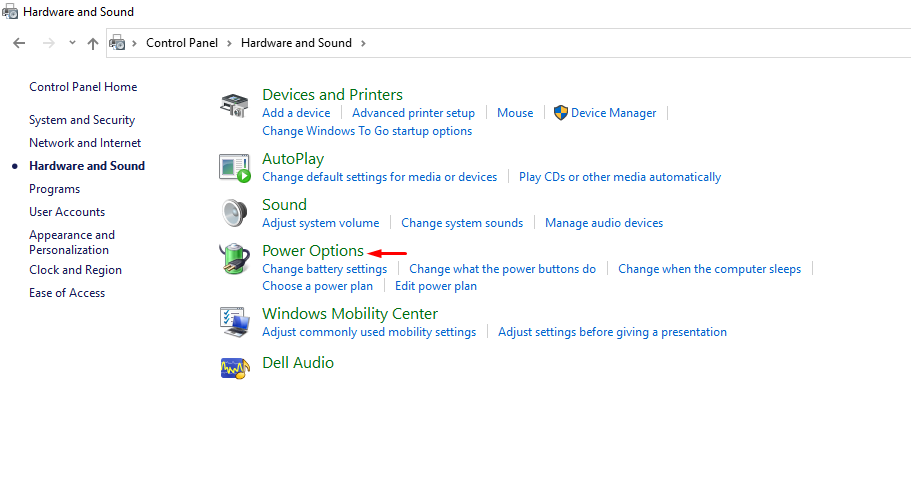Click Change battery settings link
The image size is (911, 491).
click(324, 268)
